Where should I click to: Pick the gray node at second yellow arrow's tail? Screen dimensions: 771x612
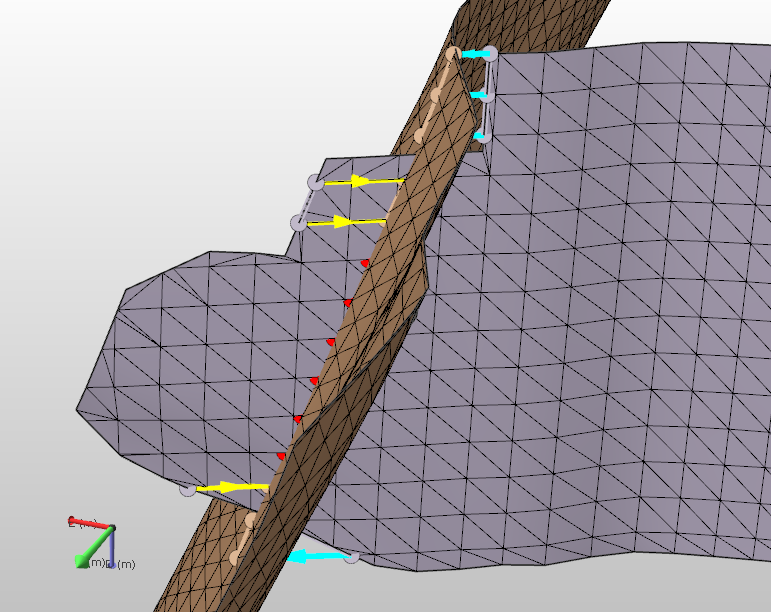click(x=297, y=222)
